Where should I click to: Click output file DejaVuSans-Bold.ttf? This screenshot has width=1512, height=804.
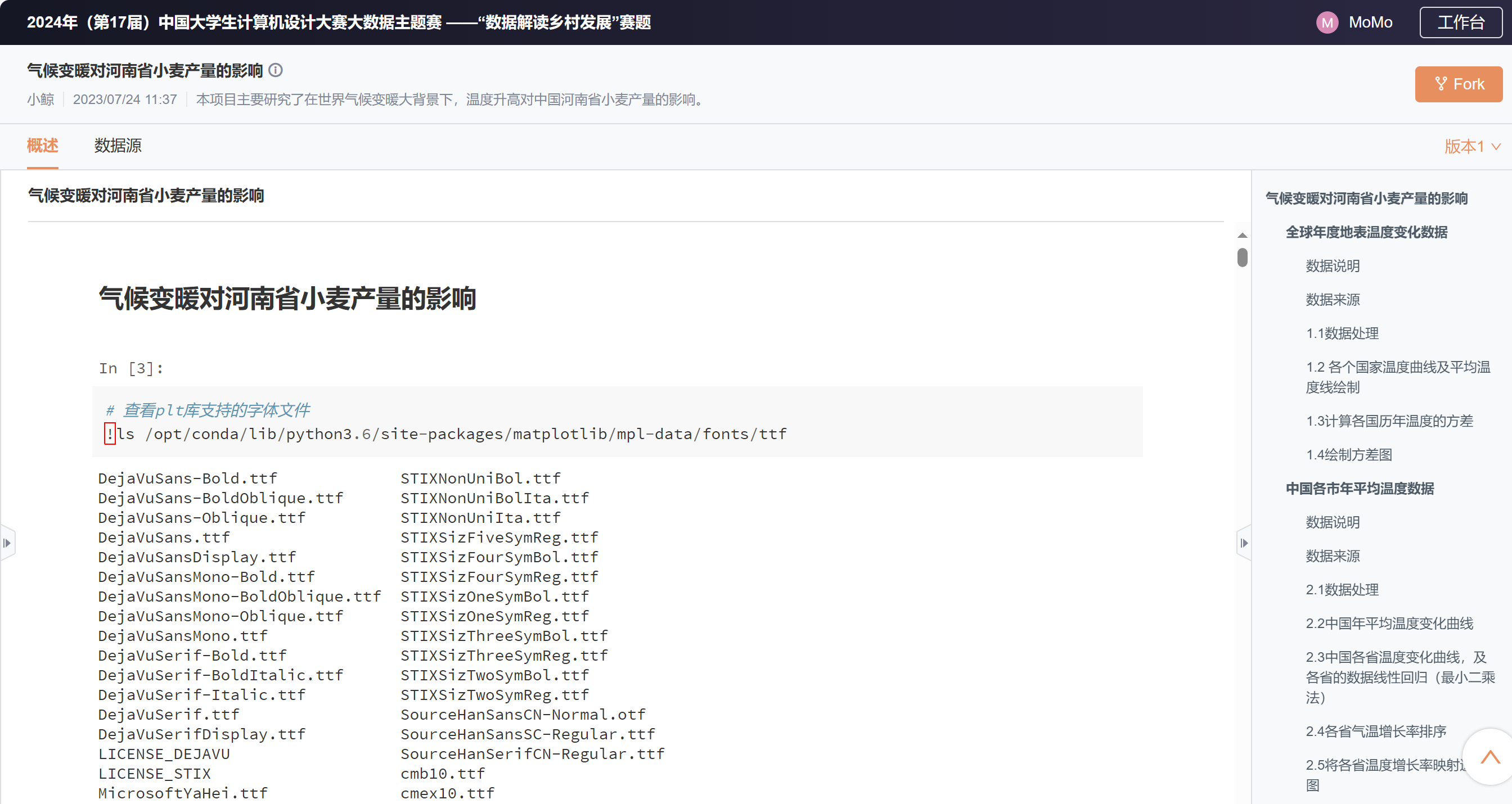click(x=187, y=478)
